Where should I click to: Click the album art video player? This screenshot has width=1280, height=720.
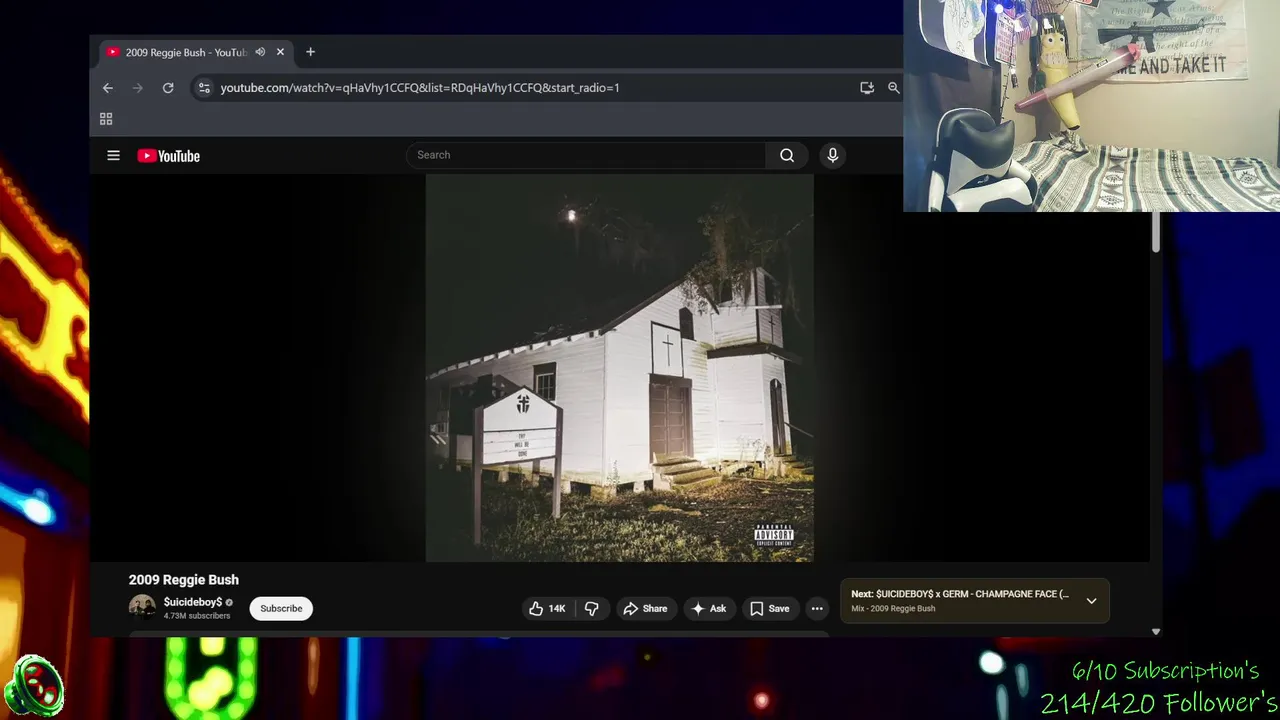(619, 368)
